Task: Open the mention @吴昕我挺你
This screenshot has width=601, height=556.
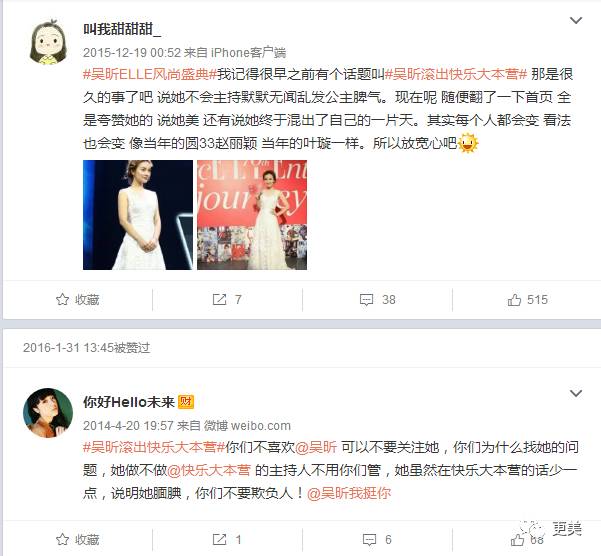Action: [349, 493]
